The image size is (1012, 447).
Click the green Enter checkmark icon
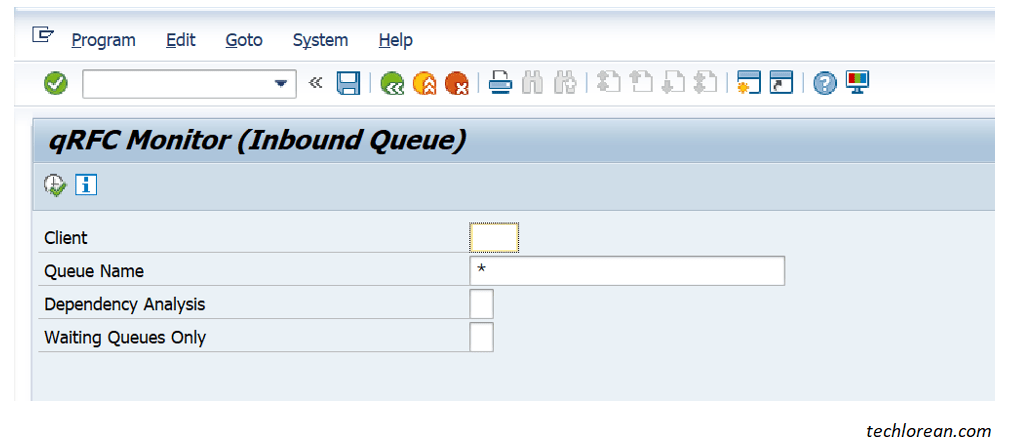click(x=56, y=83)
